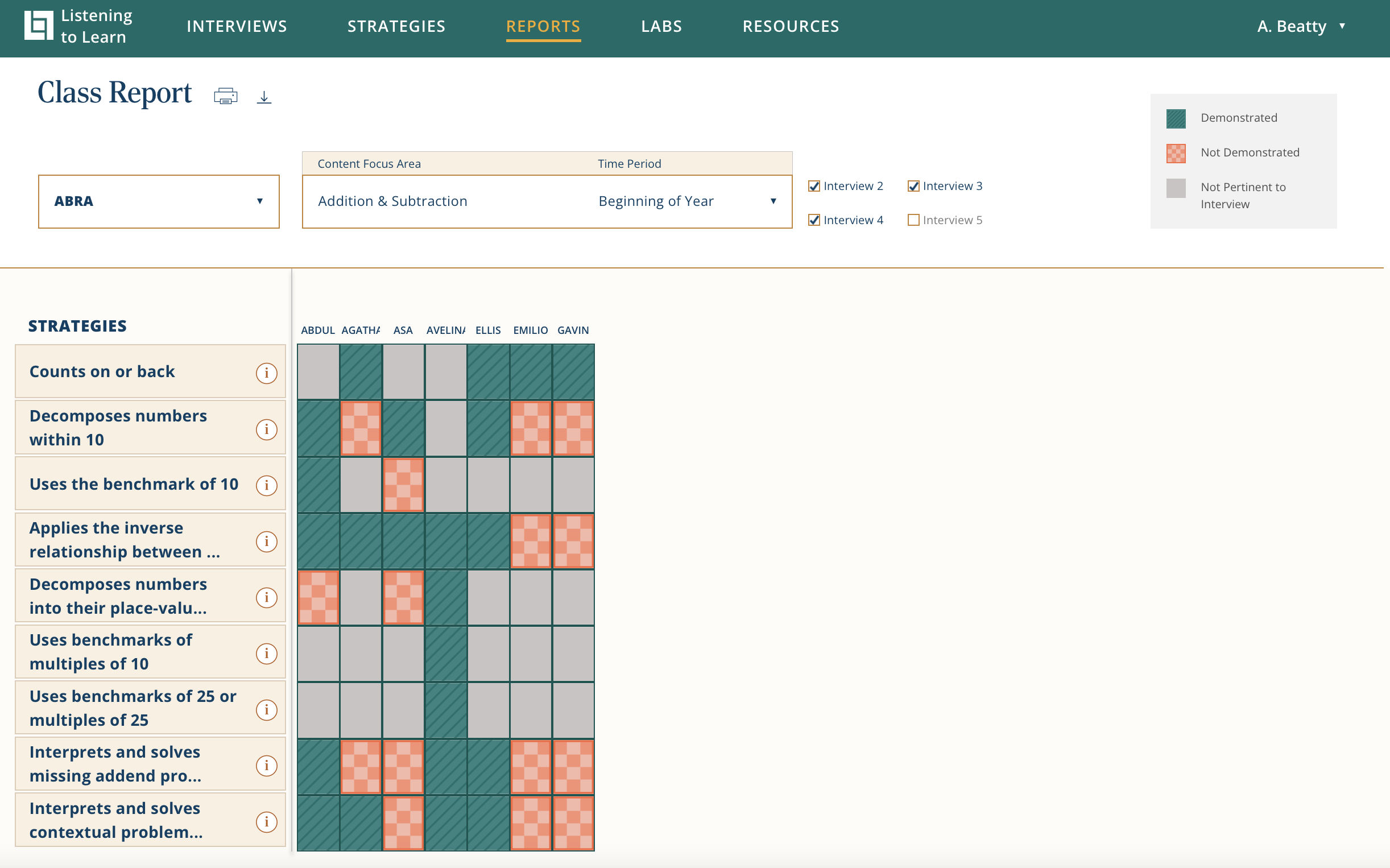Open the A. Beatty user menu
Image resolution: width=1390 pixels, height=868 pixels.
click(x=1300, y=26)
